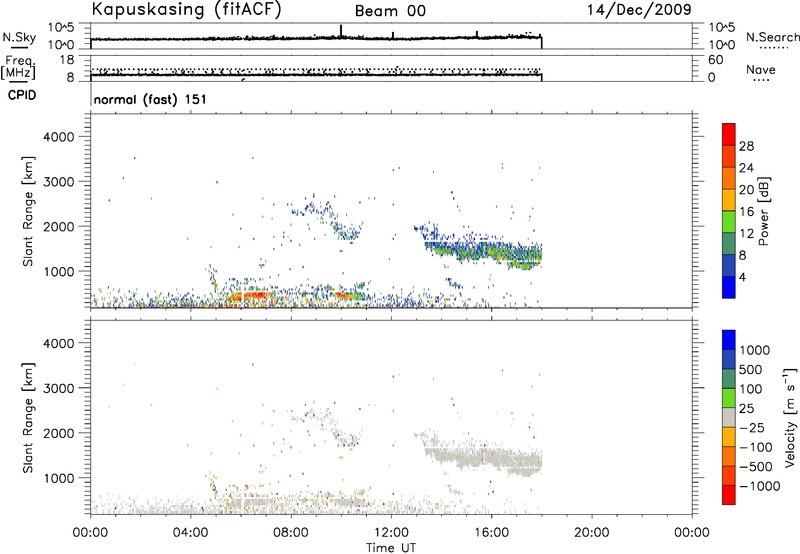Click the "16" power color bar value
Viewport: 800px width, 554px height.
tap(746, 212)
